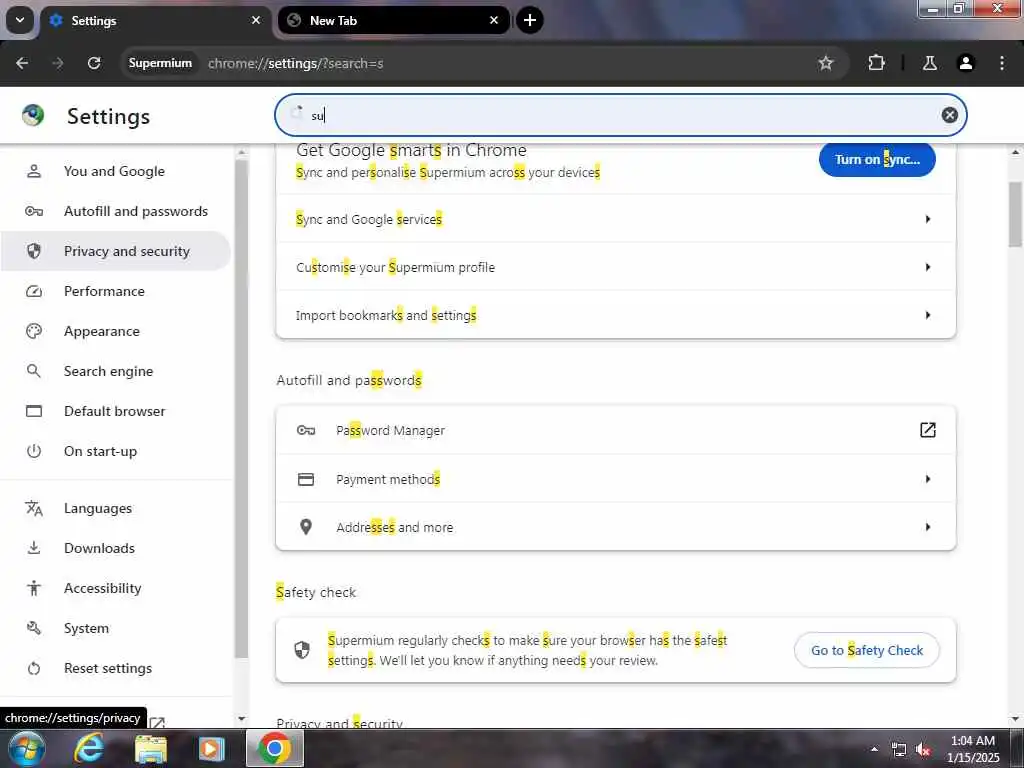Bookmark this page with the star icon

coord(825,63)
